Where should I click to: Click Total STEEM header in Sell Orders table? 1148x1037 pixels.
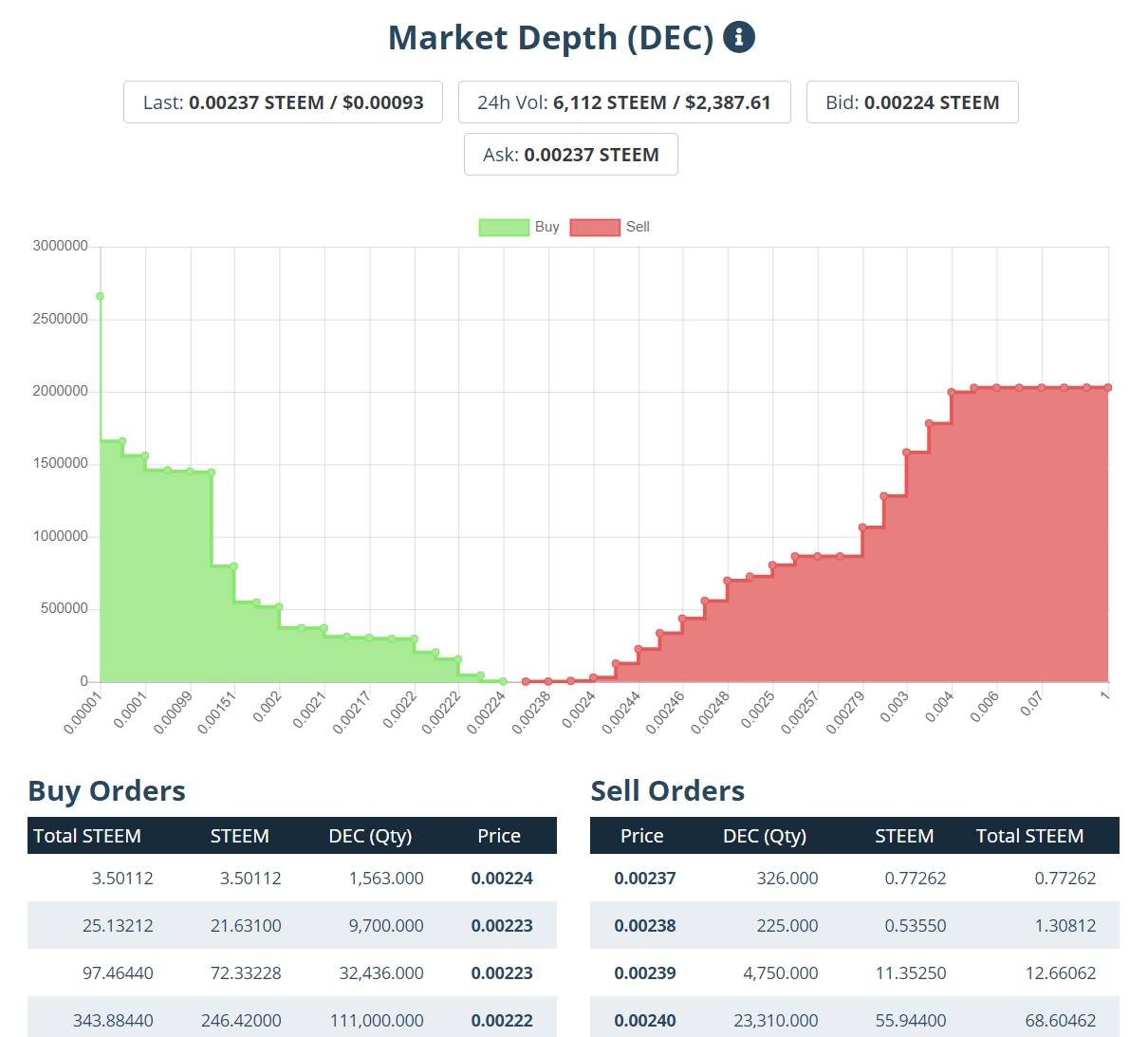point(1029,836)
